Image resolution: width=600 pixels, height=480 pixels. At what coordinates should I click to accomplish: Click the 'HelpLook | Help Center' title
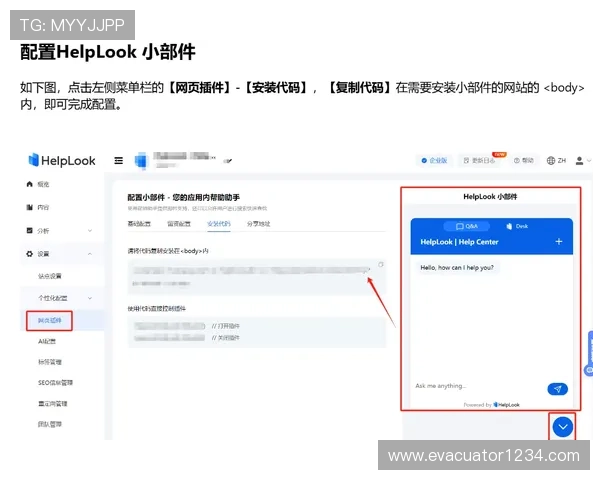[459, 242]
